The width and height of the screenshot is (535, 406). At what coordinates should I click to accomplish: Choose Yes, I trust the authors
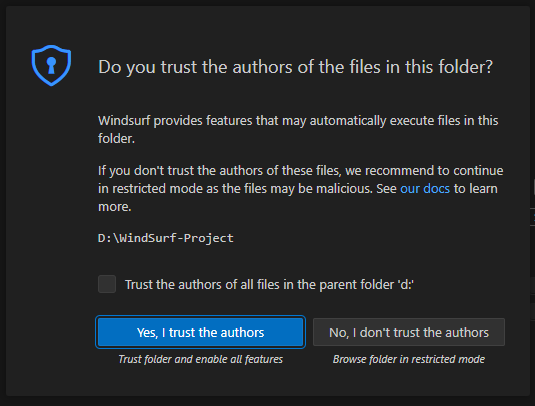pyautogui.click(x=201, y=332)
